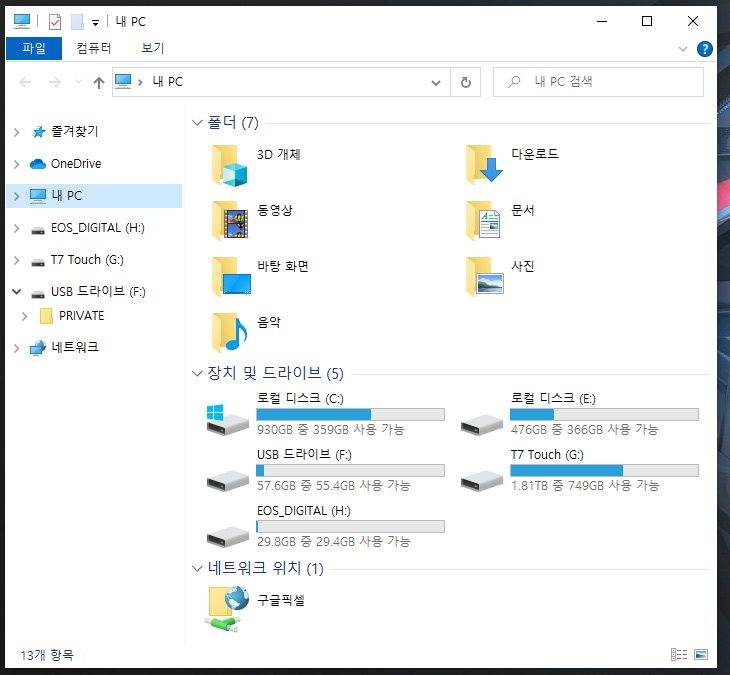Refresh the 내 PC view
730x675 pixels.
pyautogui.click(x=466, y=82)
